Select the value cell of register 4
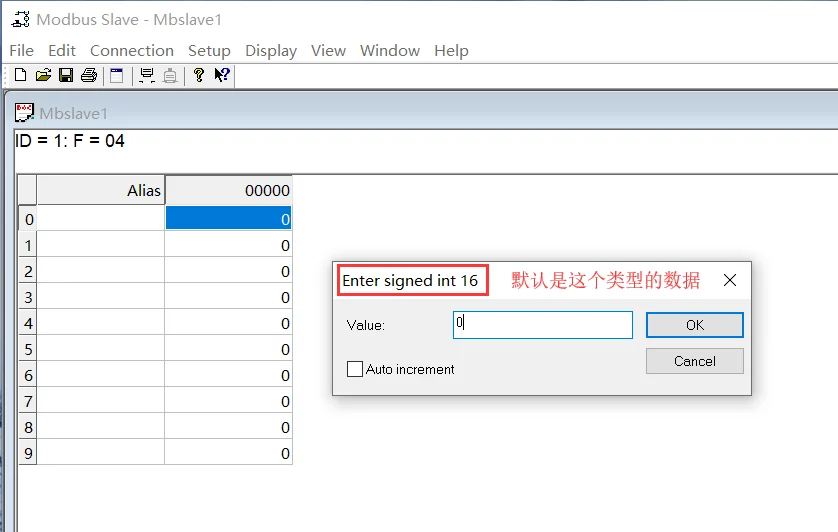This screenshot has height=532, width=838. pyautogui.click(x=228, y=323)
